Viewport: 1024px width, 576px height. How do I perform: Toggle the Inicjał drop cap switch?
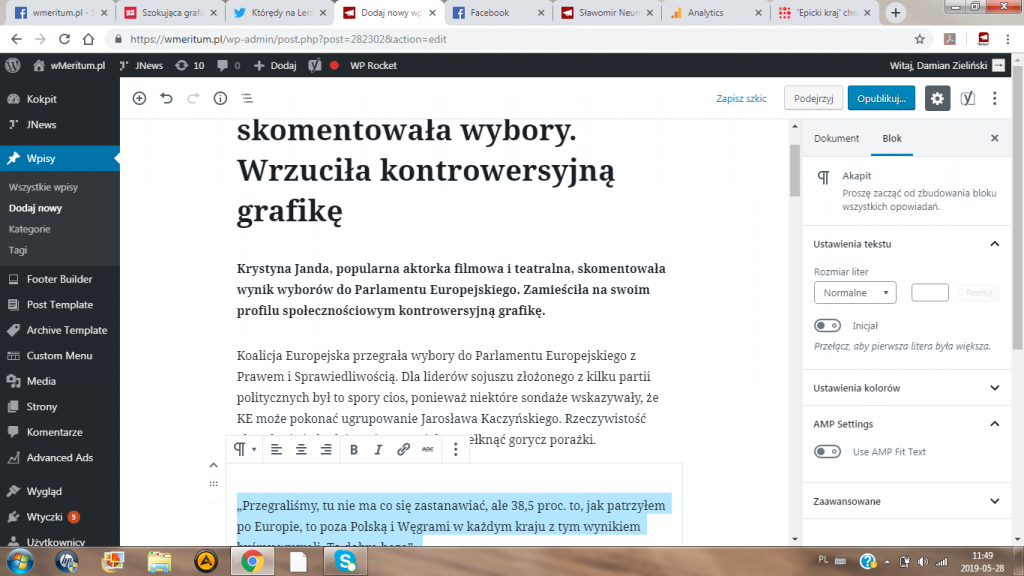[x=828, y=326]
